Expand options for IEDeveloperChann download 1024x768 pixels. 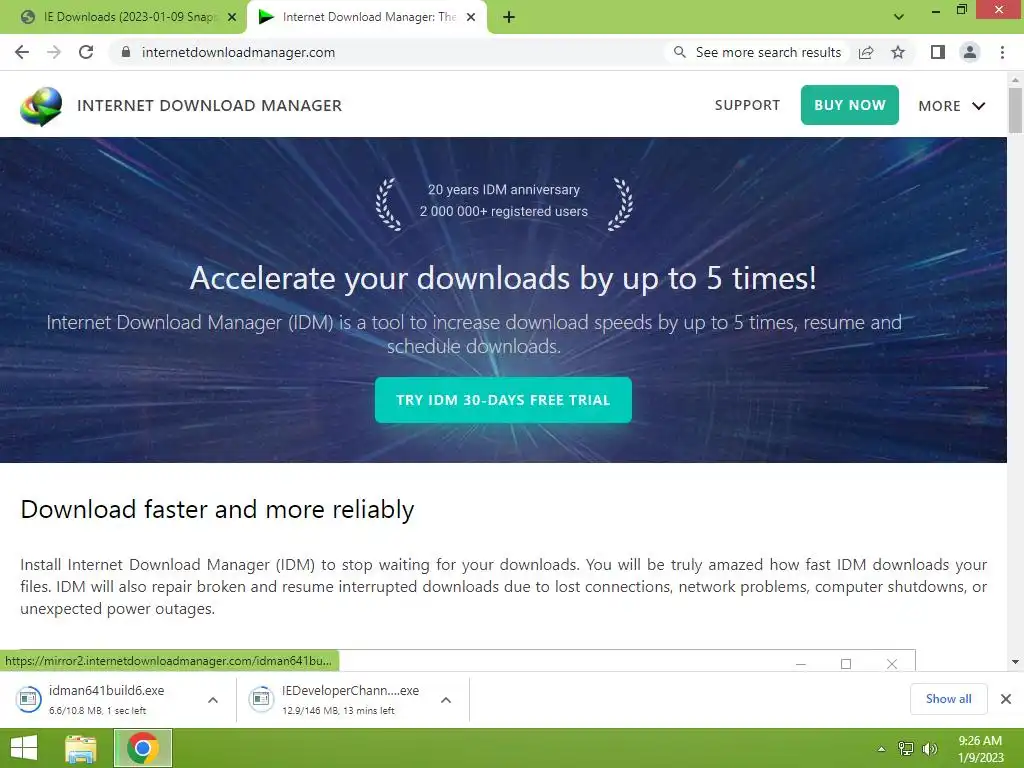[446, 699]
